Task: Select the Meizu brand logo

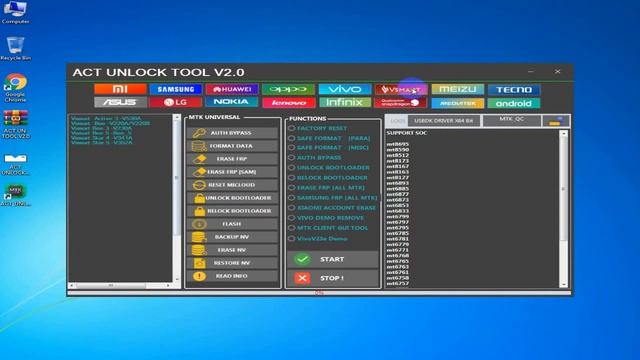Action: pyautogui.click(x=458, y=89)
